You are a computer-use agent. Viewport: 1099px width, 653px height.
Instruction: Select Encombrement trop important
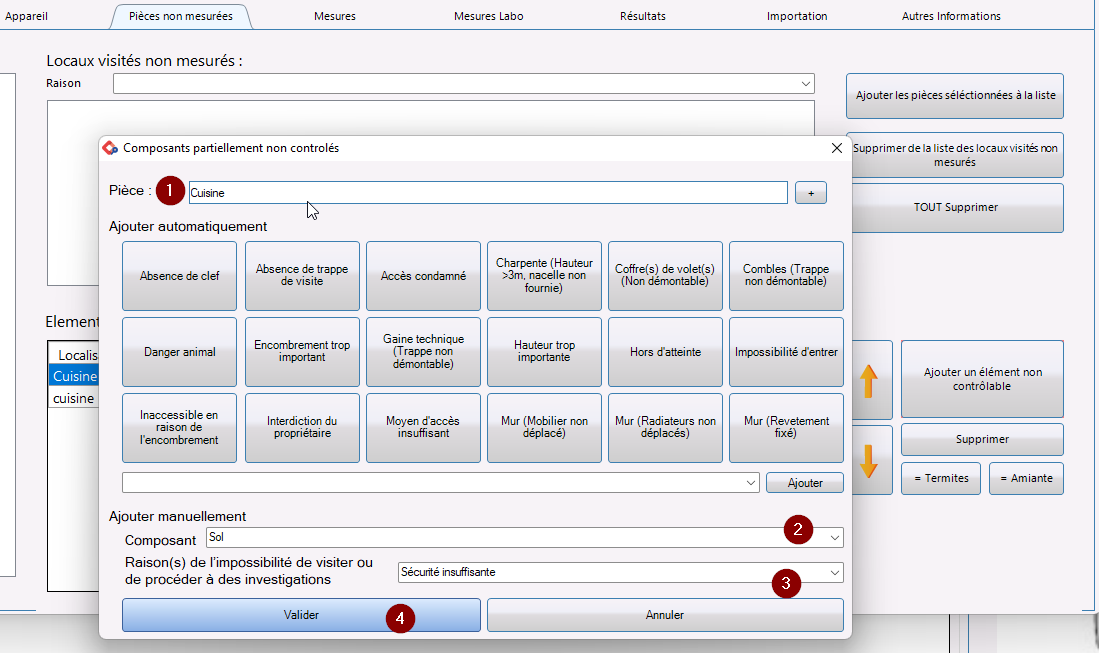(x=302, y=352)
